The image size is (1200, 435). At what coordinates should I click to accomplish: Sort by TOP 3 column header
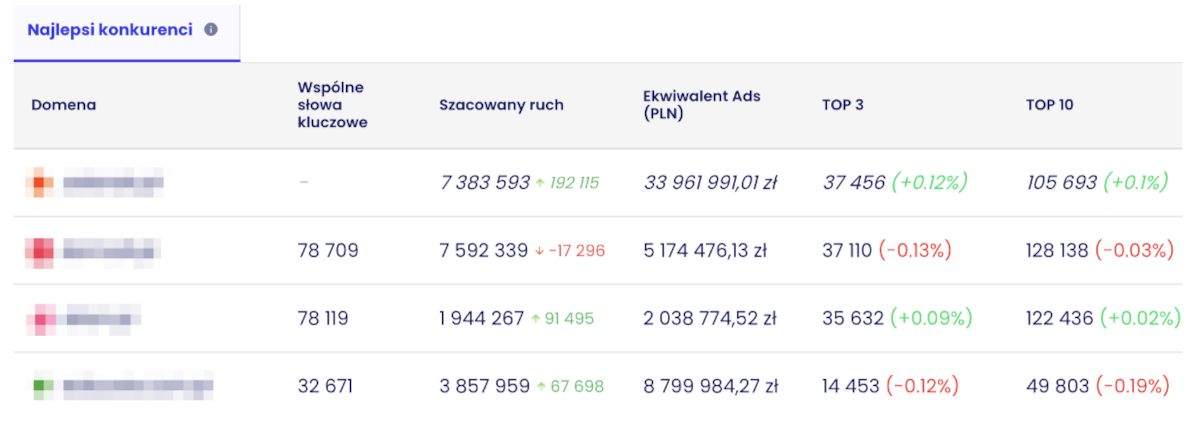843,105
